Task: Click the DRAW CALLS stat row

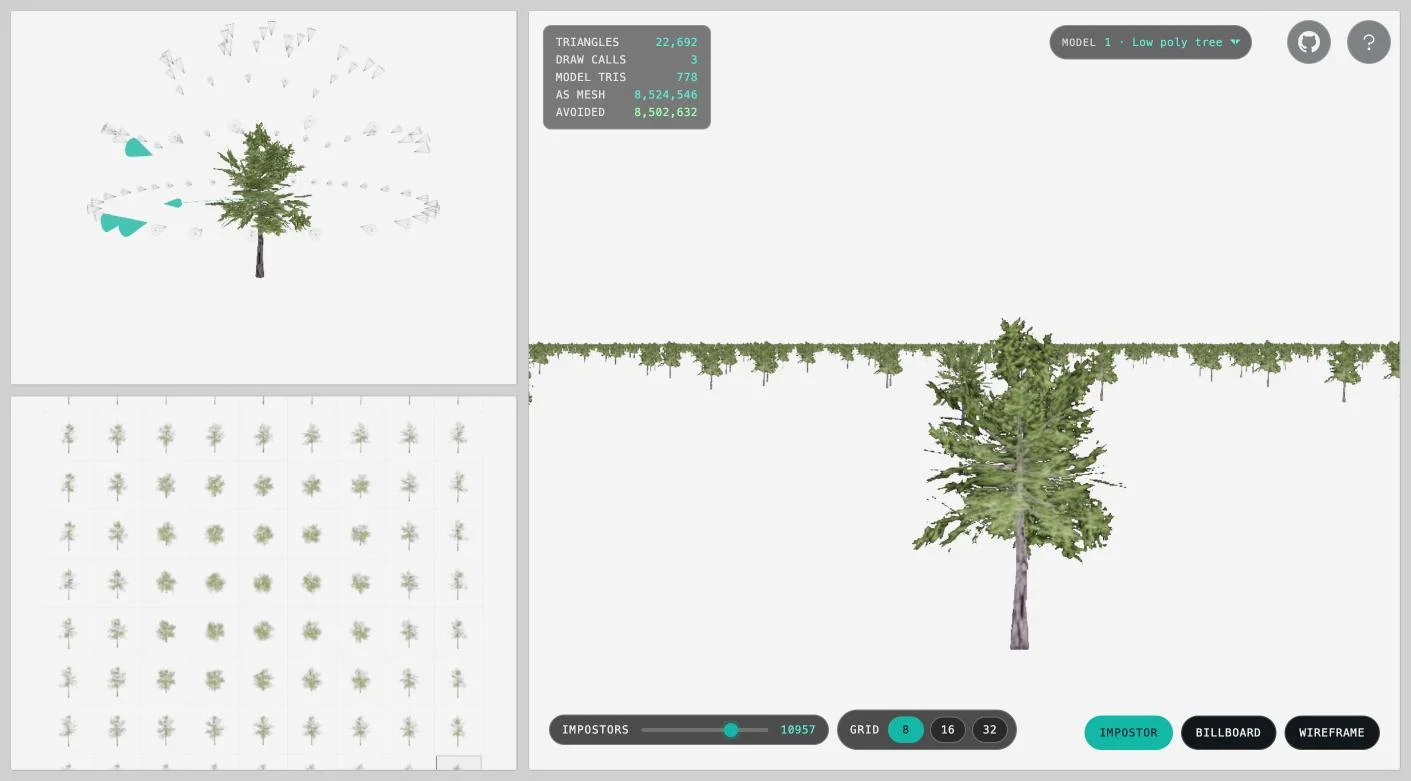Action: click(627, 60)
